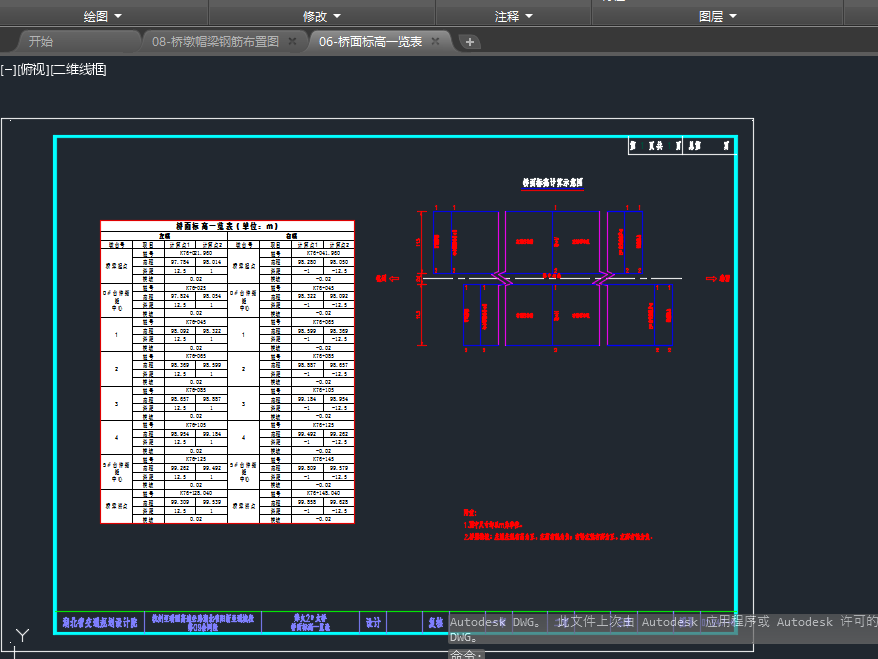Click the 复核 cell in title block

click(436, 623)
